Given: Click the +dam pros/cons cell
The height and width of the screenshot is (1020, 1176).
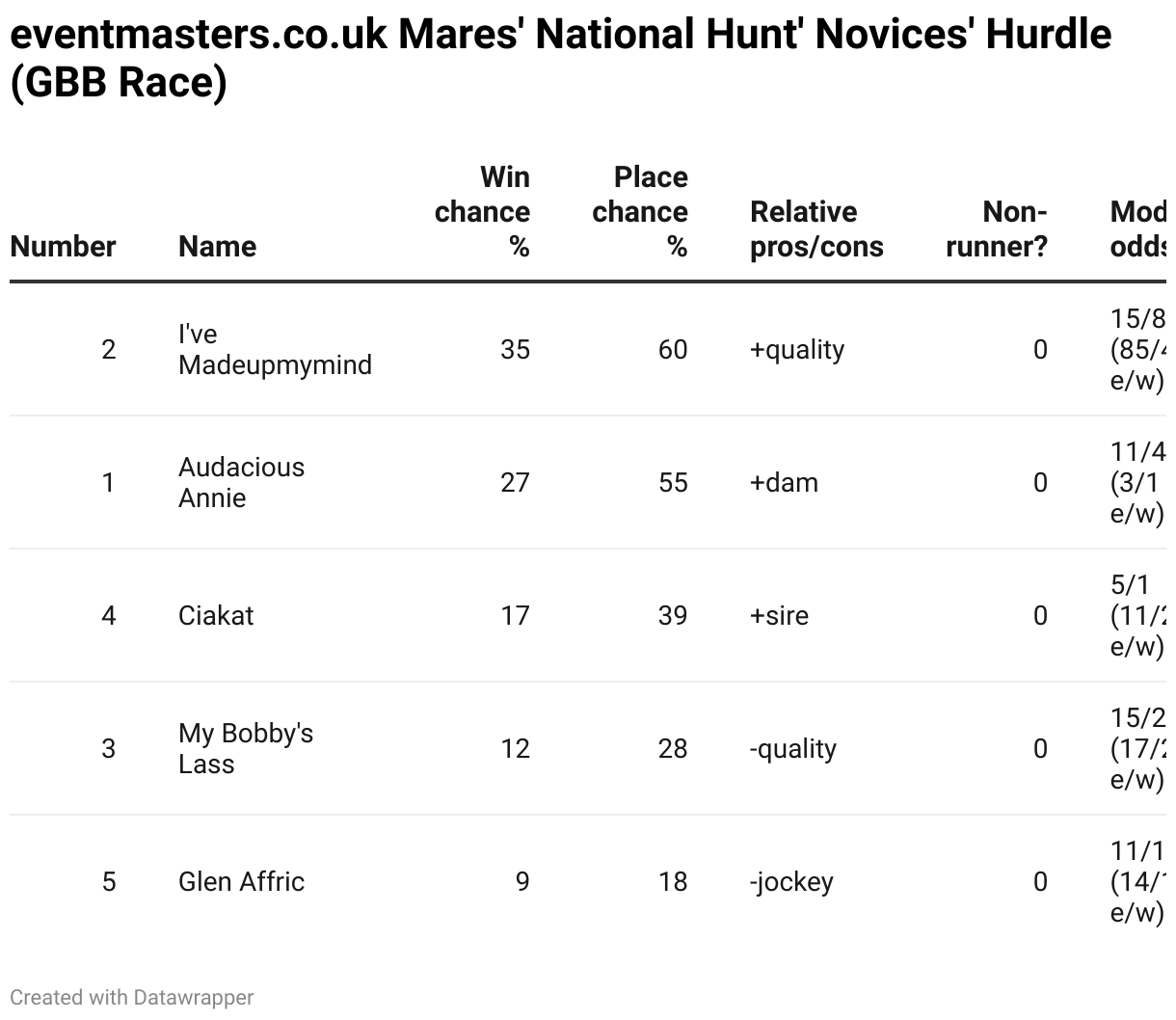Looking at the screenshot, I should (x=784, y=482).
